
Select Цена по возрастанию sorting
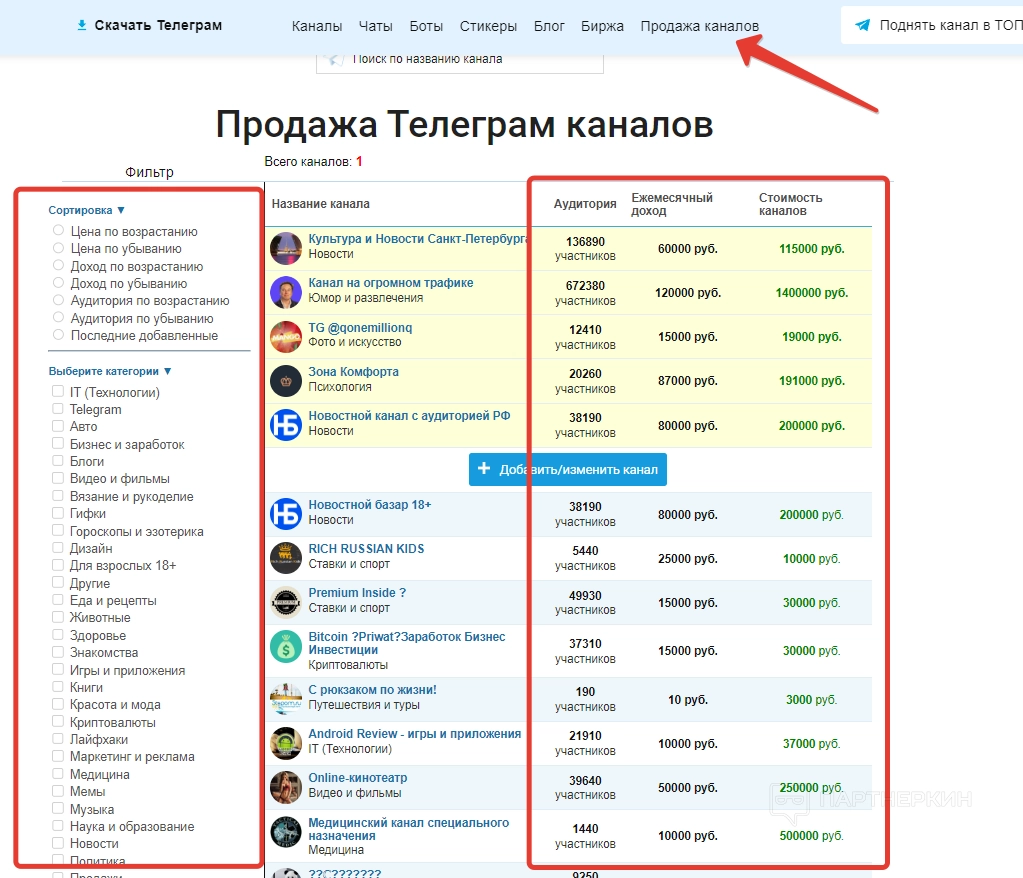pyautogui.click(x=58, y=230)
